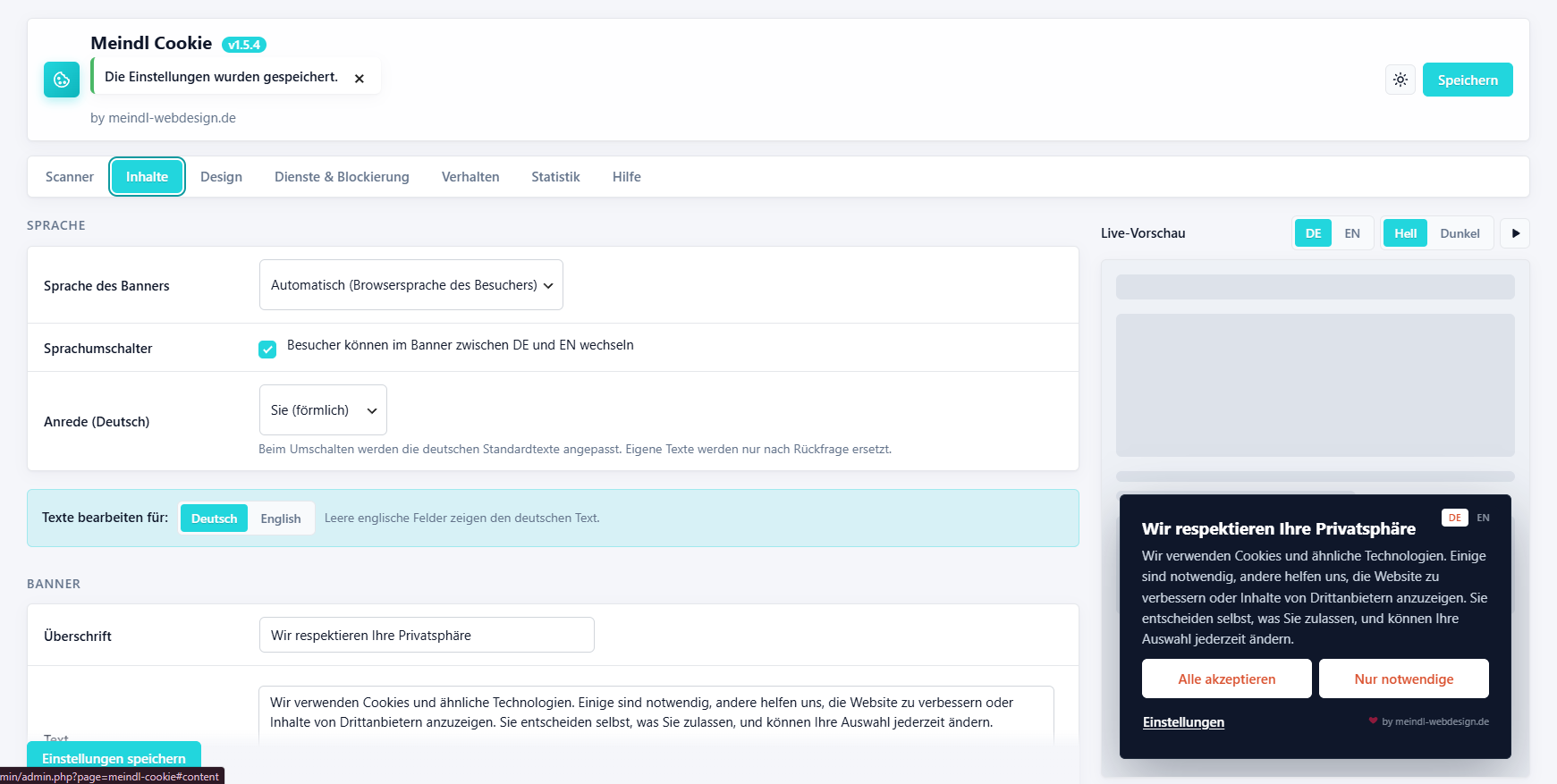Viewport: 1557px width, 784px height.
Task: Toggle the light/dark mode sun icon
Action: point(1400,80)
